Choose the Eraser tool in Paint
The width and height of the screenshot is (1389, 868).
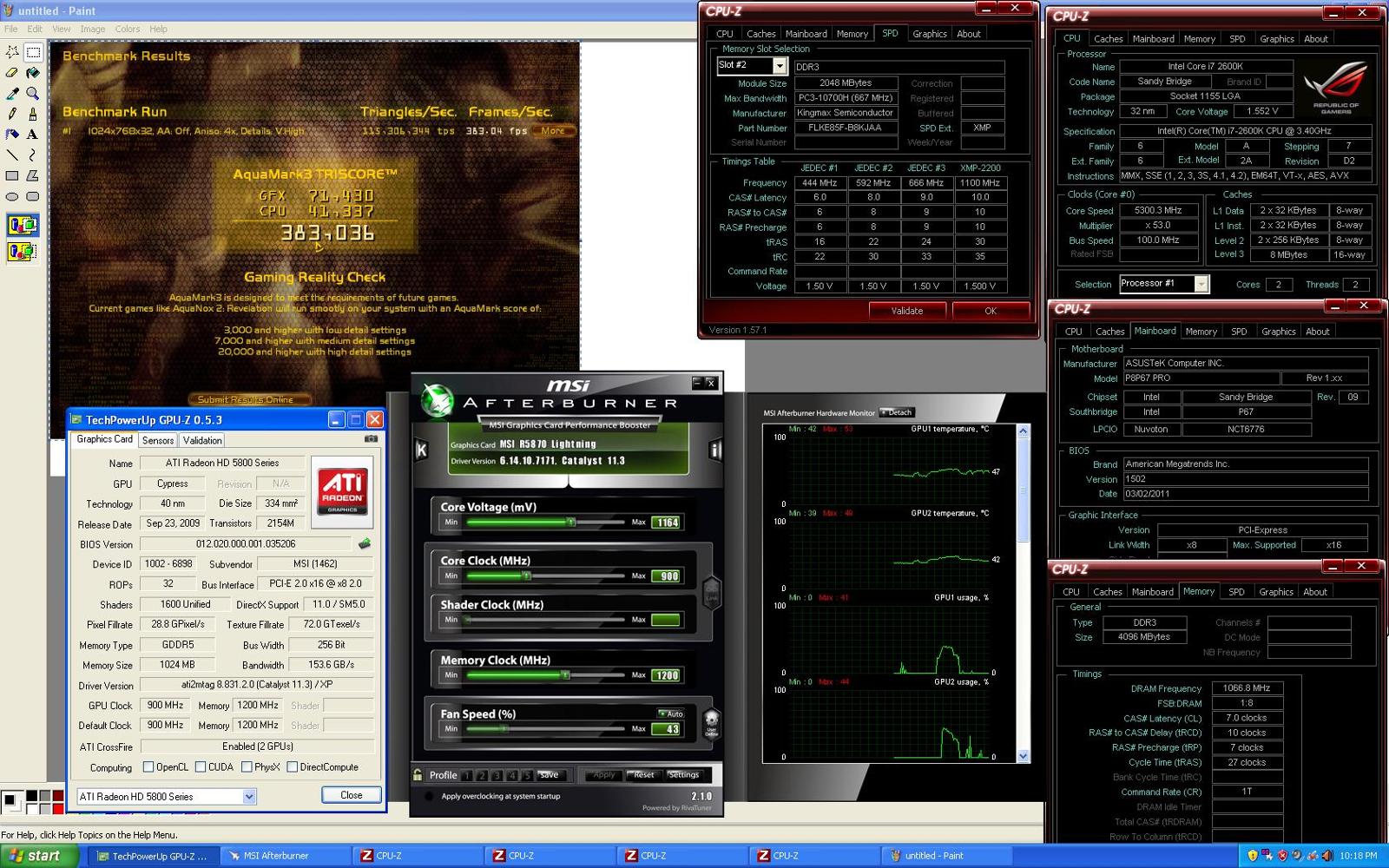click(x=12, y=73)
